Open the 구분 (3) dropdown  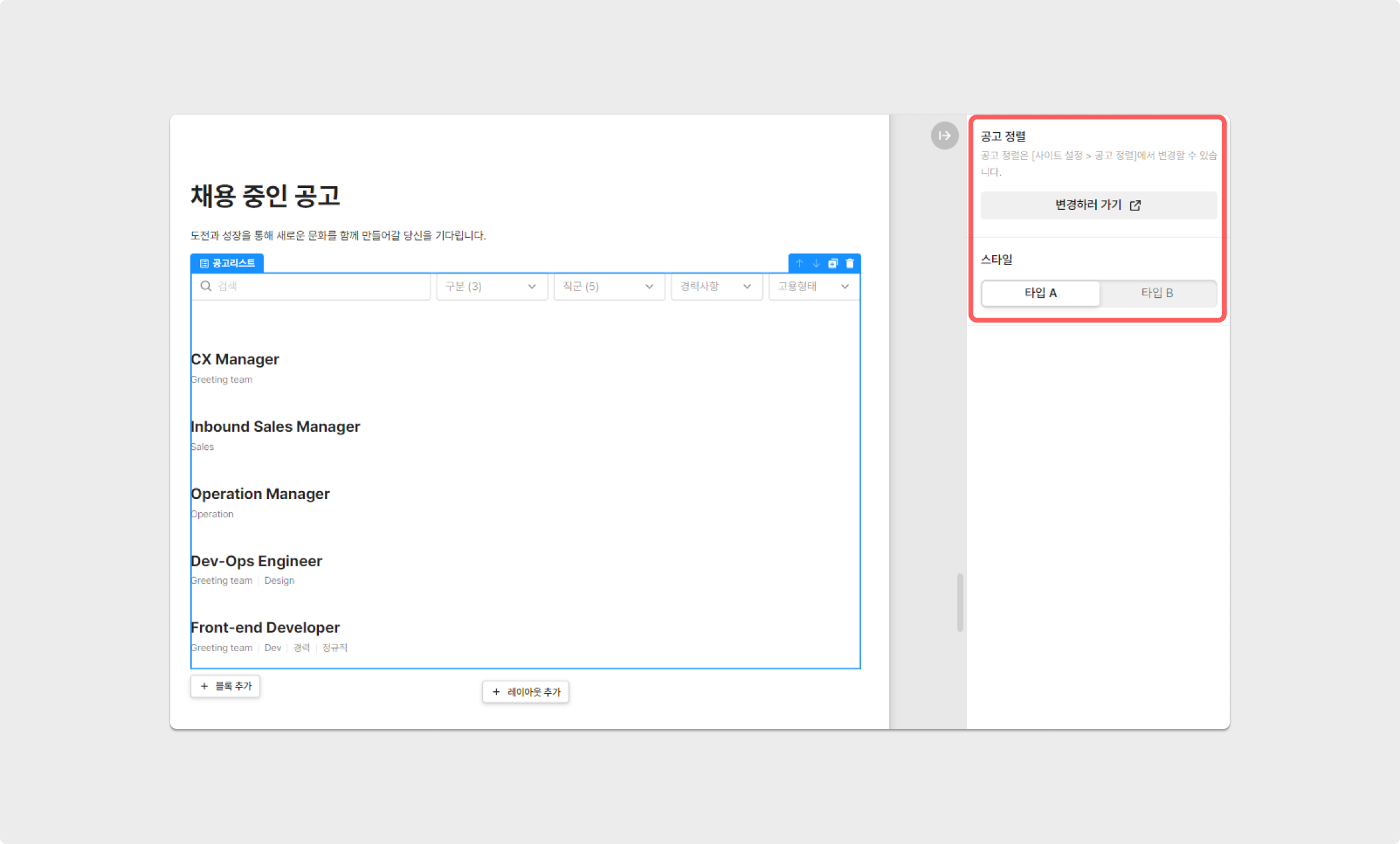(492, 286)
